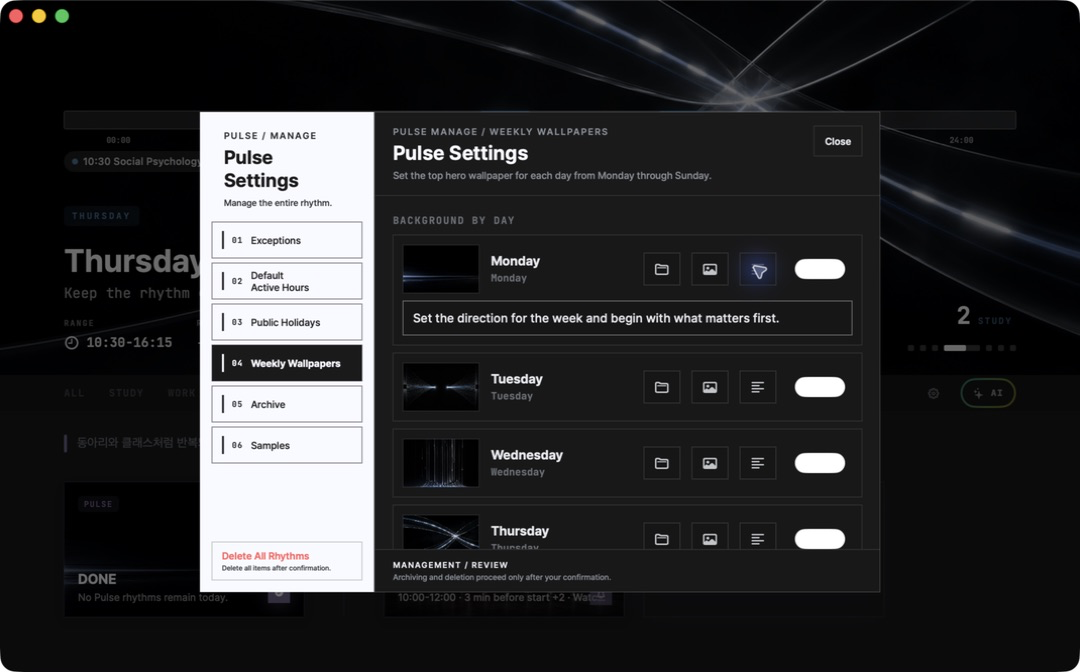Toggle the Thursday wallpaper switch
Viewport: 1080px width, 672px height.
[x=820, y=539]
